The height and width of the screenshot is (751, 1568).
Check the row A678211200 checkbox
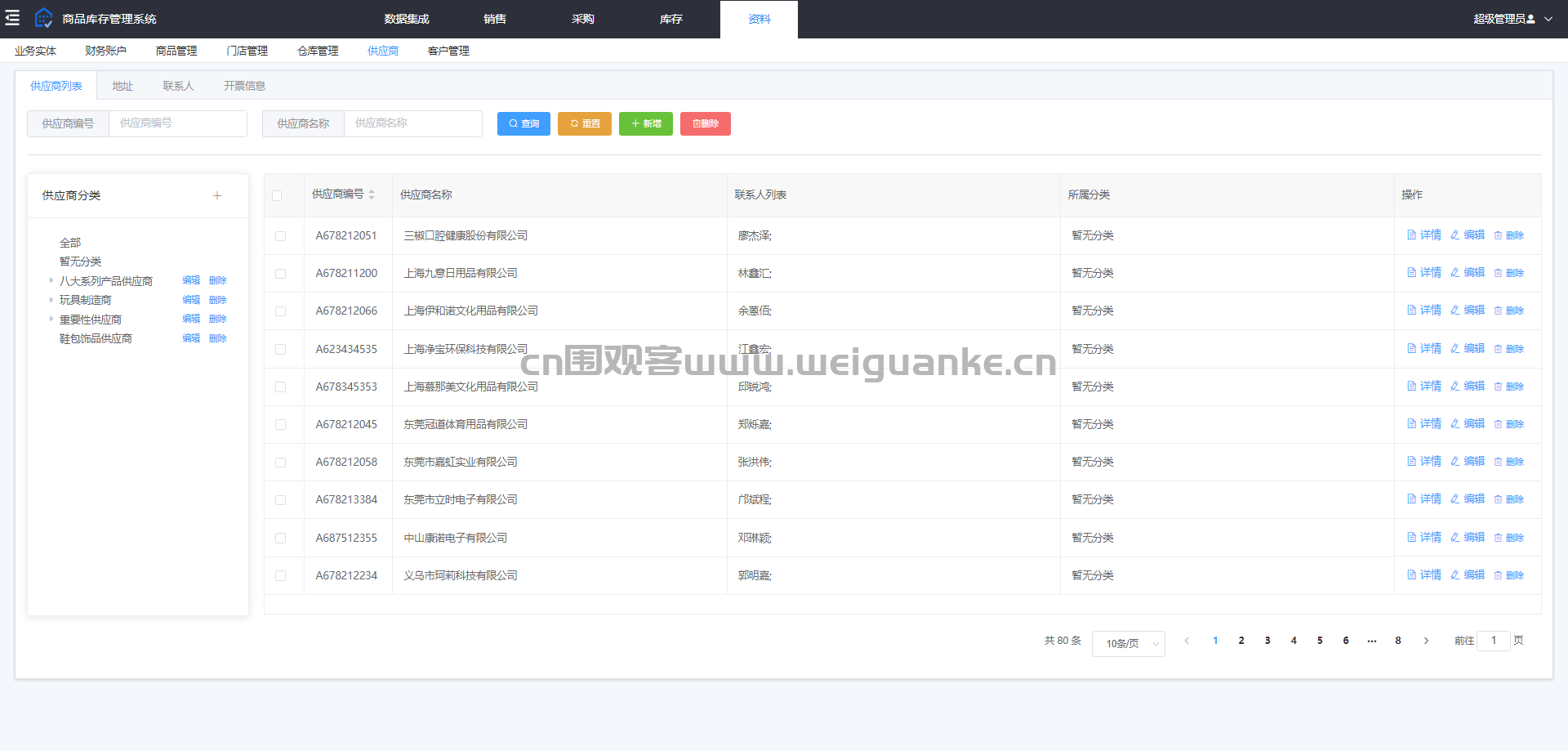click(280, 274)
